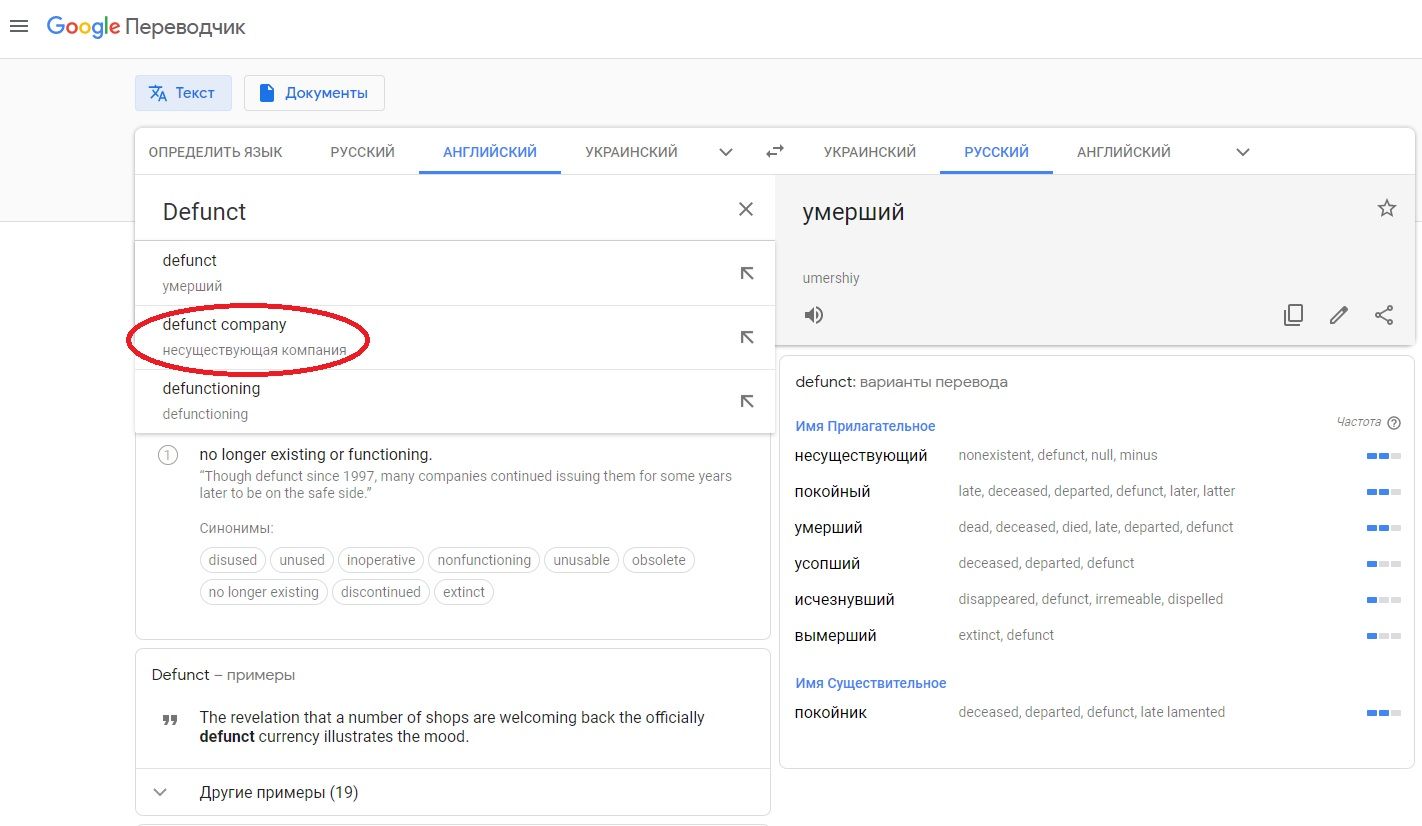
Task: Save translation with star icon
Action: click(1386, 208)
